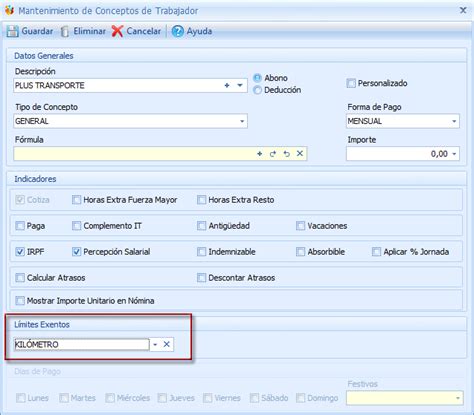Click the Datos Generales section header
Viewport: 474px width, 415px height.
(44, 56)
